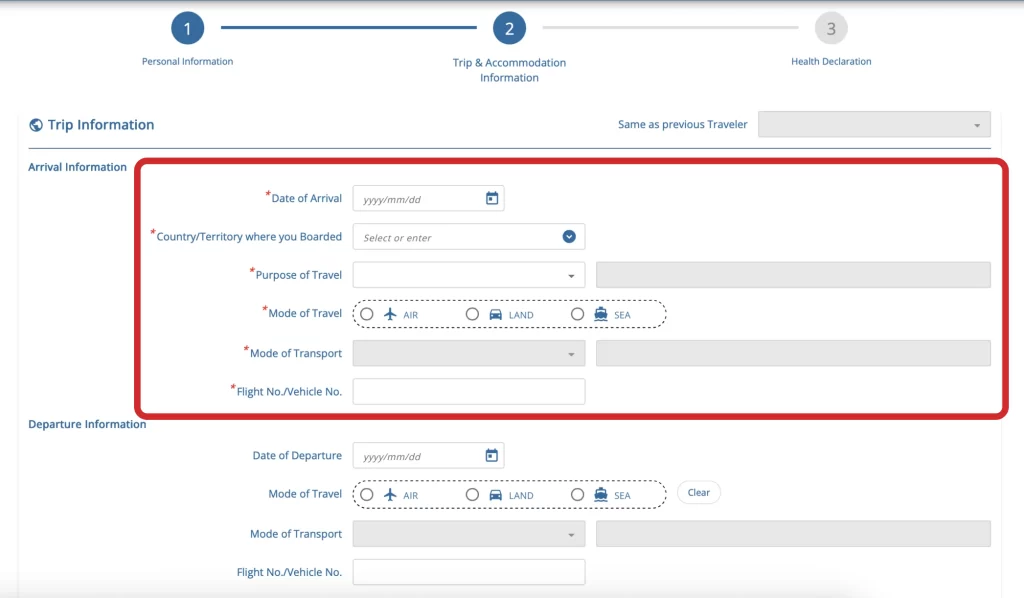
Task: Select AIR radio button for departure
Action: click(367, 495)
